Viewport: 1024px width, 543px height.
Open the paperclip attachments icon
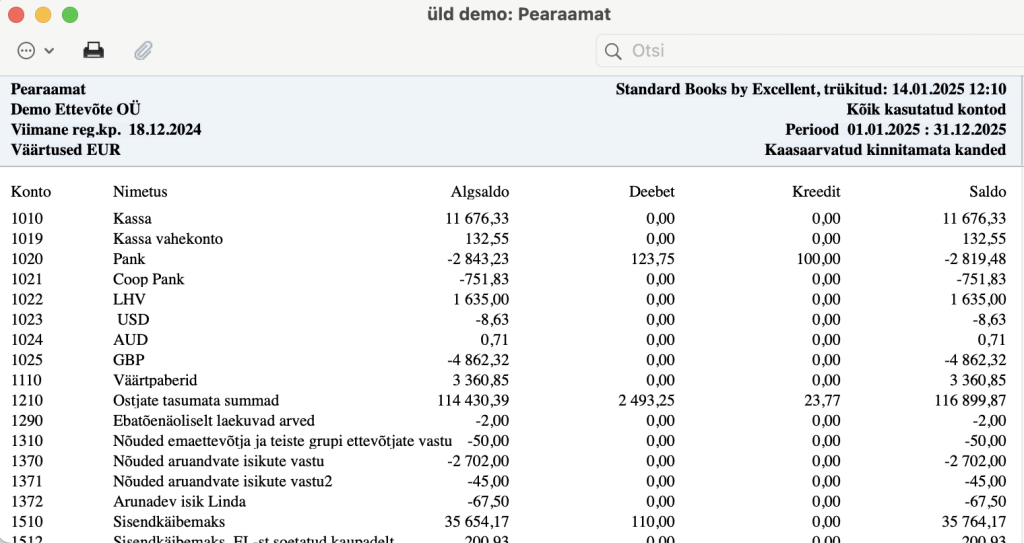143,50
